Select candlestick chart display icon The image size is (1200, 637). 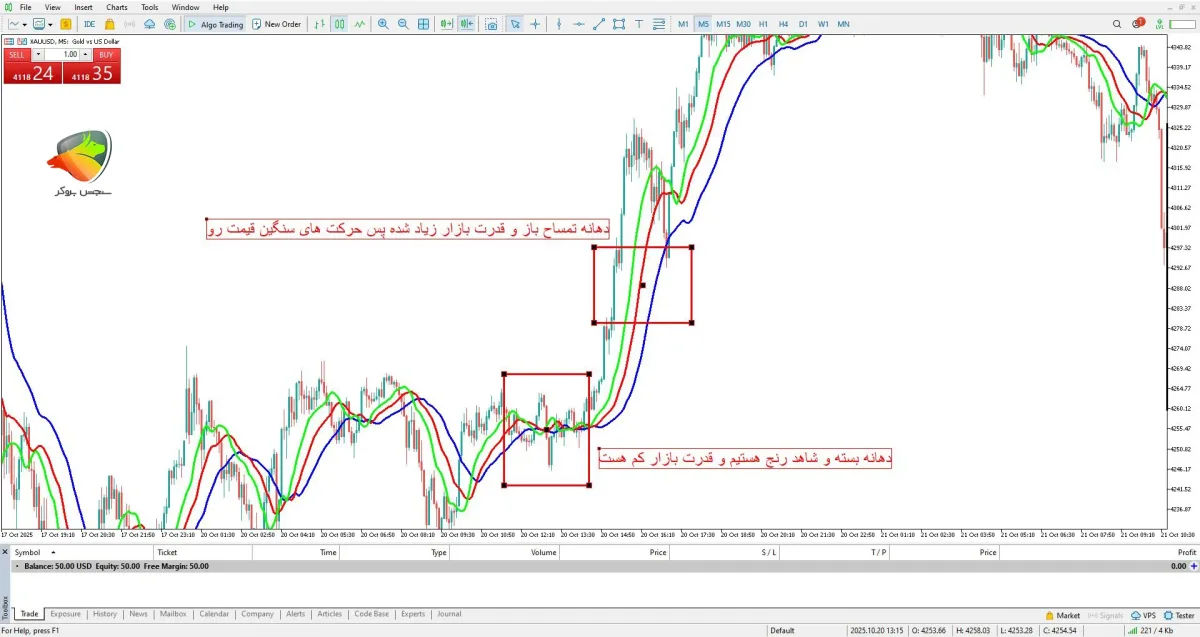(340, 24)
